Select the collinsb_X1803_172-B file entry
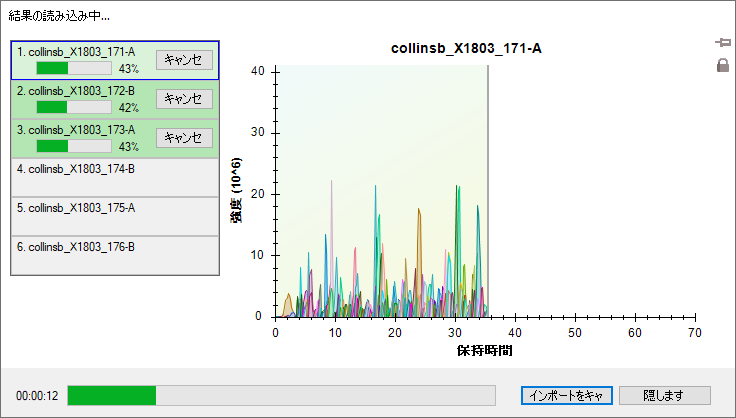 pyautogui.click(x=82, y=90)
